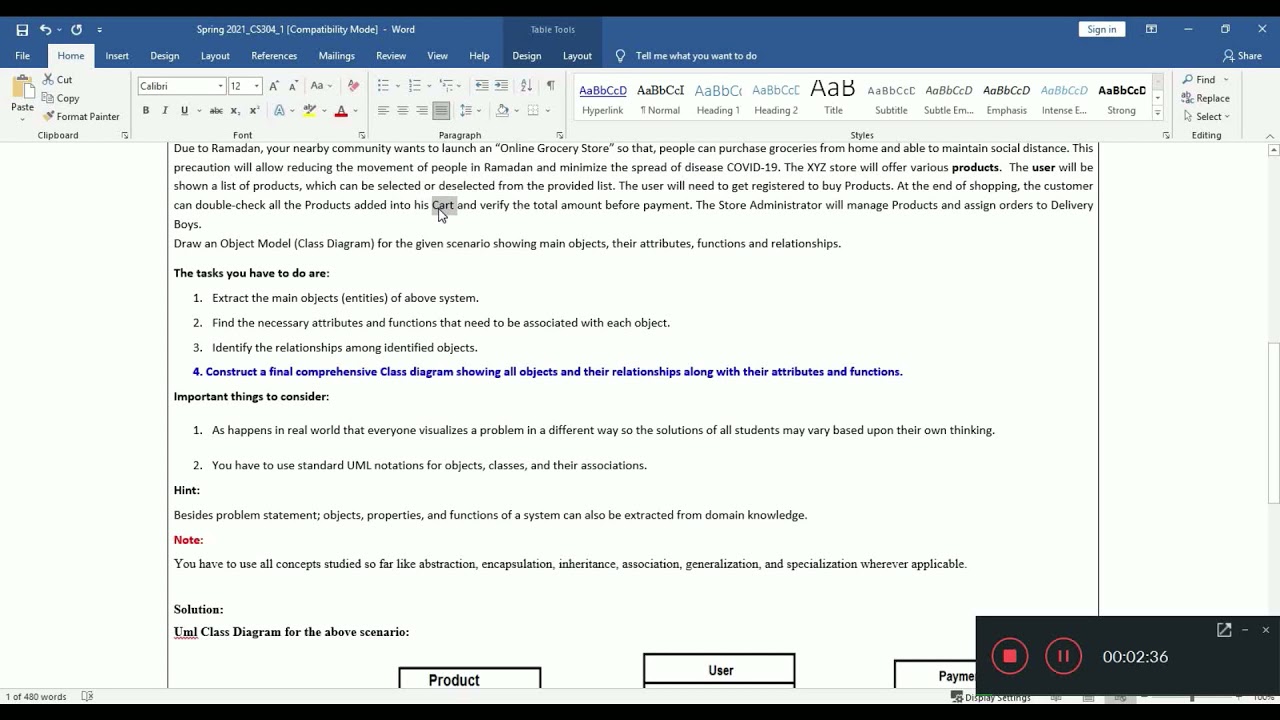Open the View tab

(x=437, y=56)
